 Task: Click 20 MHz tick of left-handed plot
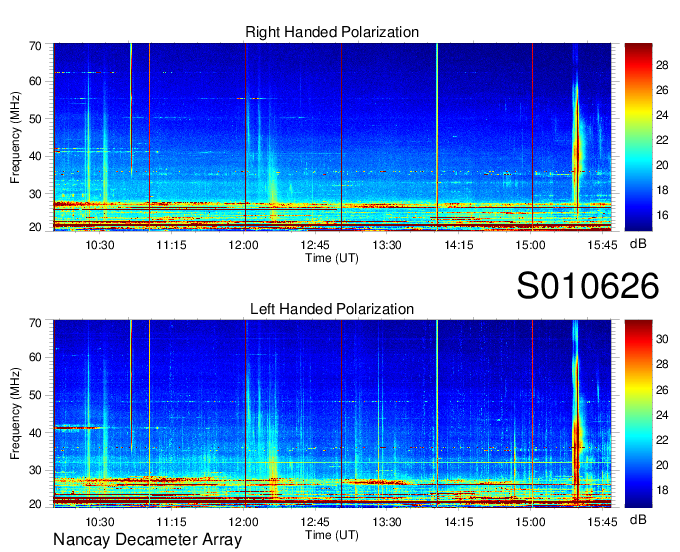tap(35, 504)
